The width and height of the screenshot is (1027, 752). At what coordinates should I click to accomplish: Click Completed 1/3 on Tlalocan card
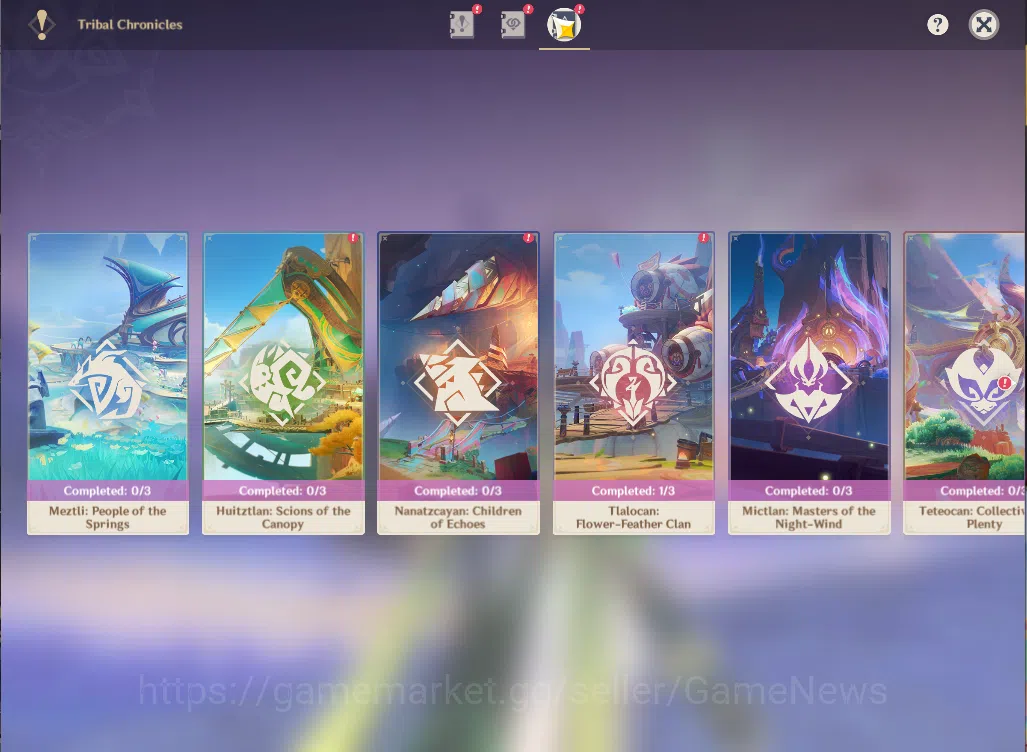pyautogui.click(x=633, y=491)
